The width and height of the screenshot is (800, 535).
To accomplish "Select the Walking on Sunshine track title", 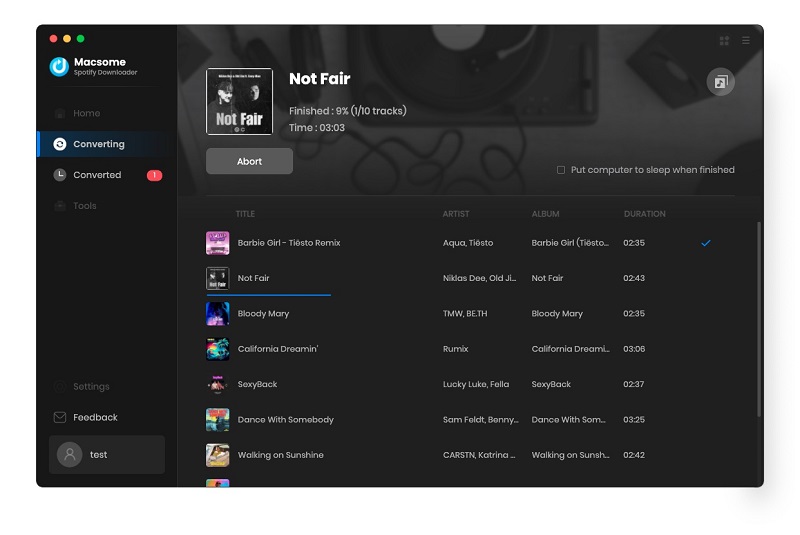I will [281, 455].
